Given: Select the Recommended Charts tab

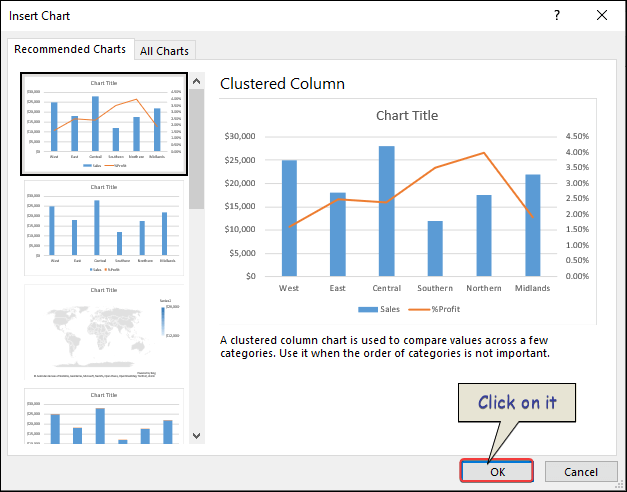Looking at the screenshot, I should click(70, 49).
